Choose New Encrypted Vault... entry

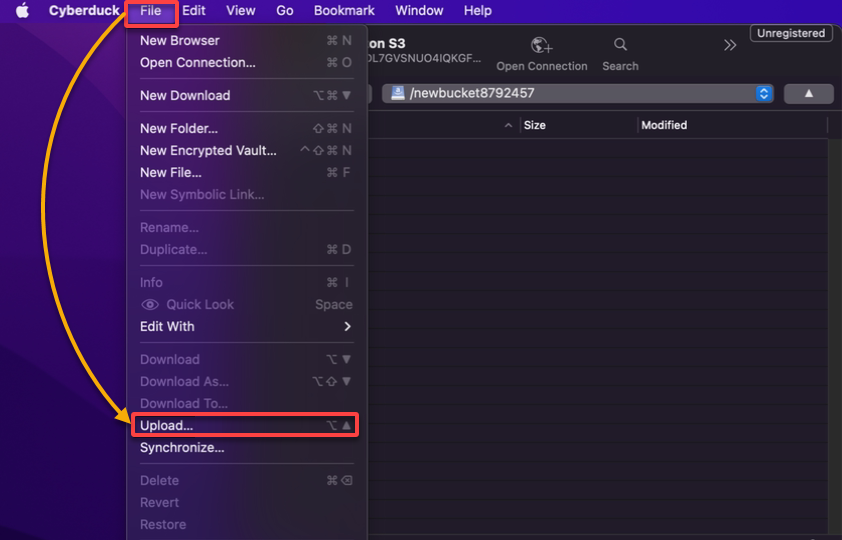pyautogui.click(x=246, y=150)
